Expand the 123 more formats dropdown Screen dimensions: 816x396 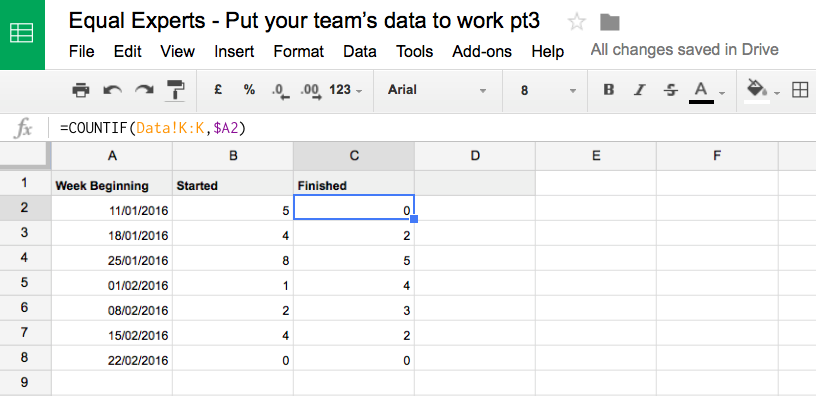point(346,90)
